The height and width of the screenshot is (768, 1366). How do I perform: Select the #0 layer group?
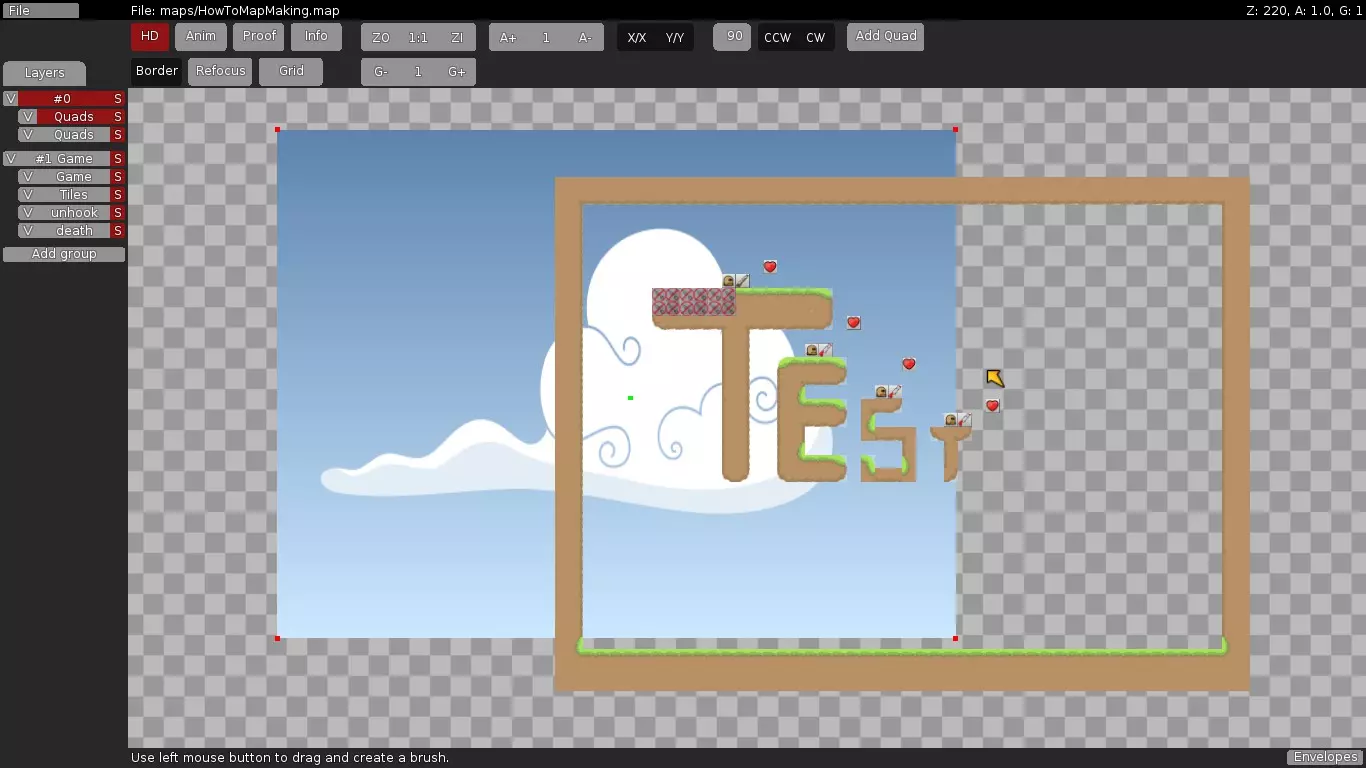click(x=62, y=99)
